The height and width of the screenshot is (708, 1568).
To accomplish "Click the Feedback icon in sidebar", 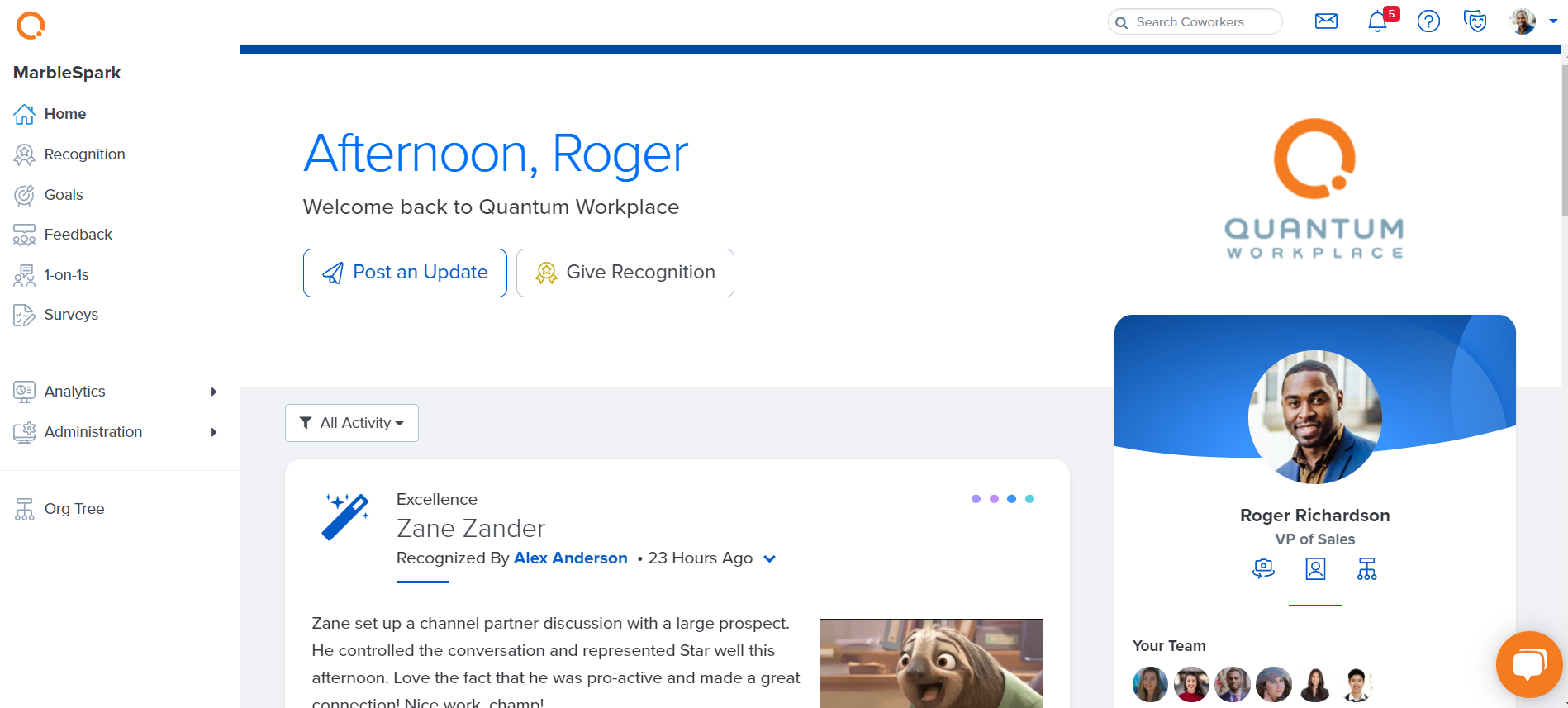I will 24,235.
